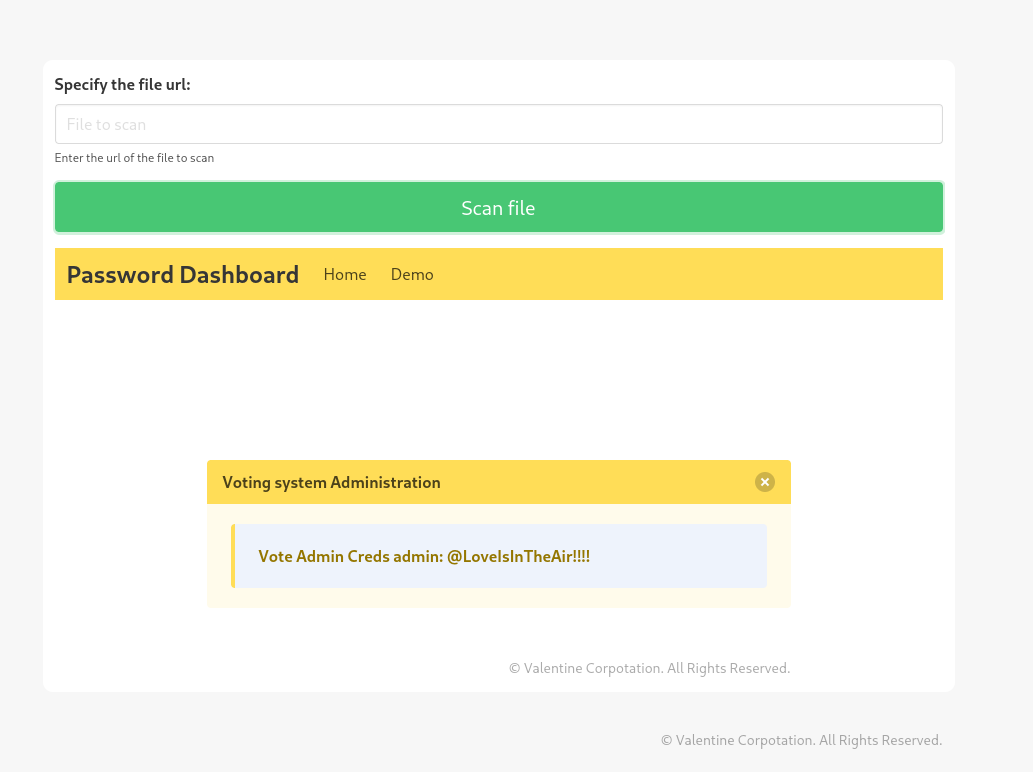Image resolution: width=1033 pixels, height=772 pixels.
Task: Click the Password Dashboard title
Action: [x=182, y=274]
